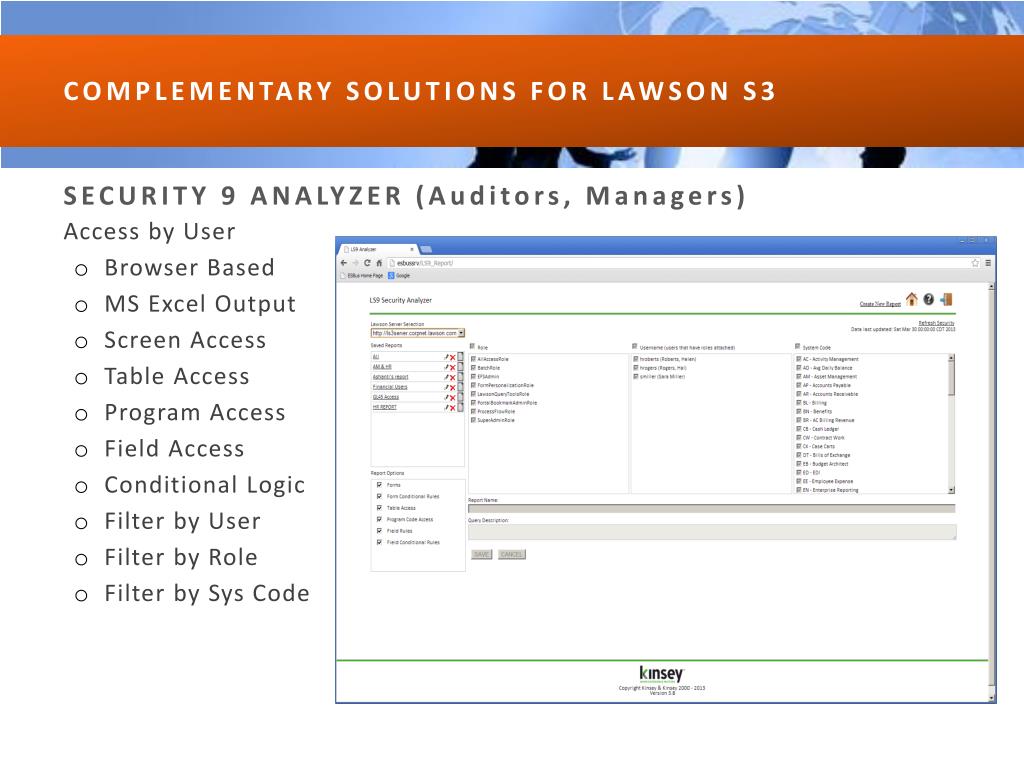
Task: Open the Chrome menu icon
Action: pos(988,263)
